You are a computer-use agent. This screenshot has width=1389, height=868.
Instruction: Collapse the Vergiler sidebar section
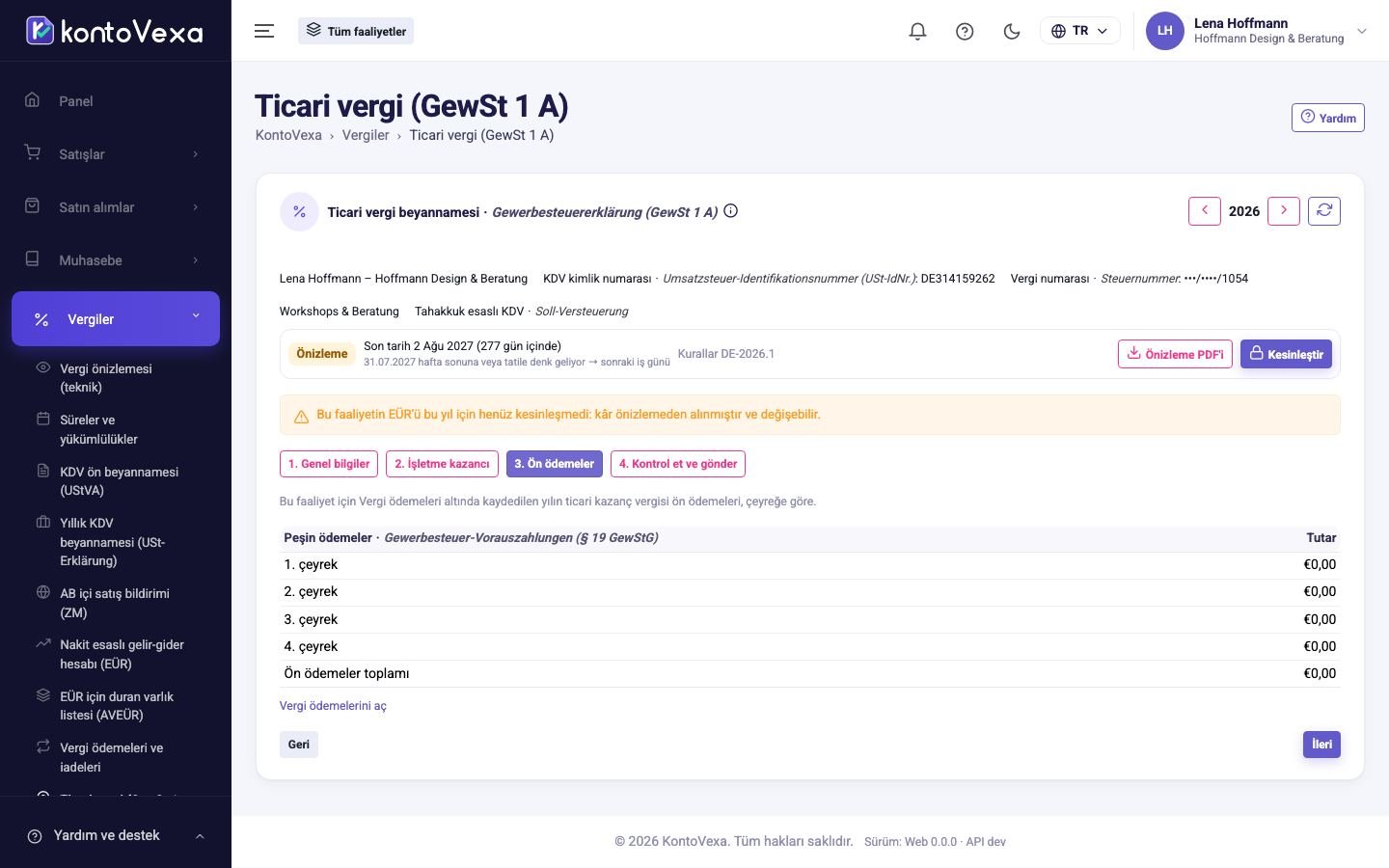[116, 318]
